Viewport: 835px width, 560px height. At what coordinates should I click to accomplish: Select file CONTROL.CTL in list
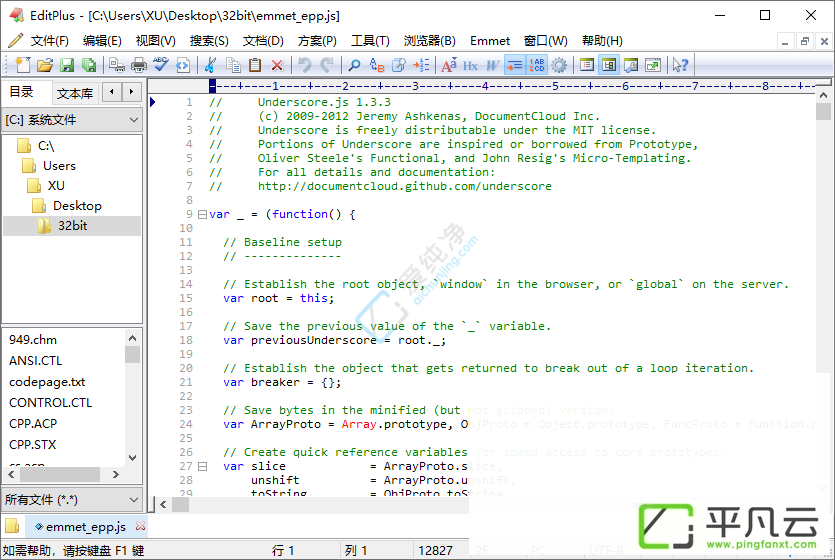click(x=51, y=402)
